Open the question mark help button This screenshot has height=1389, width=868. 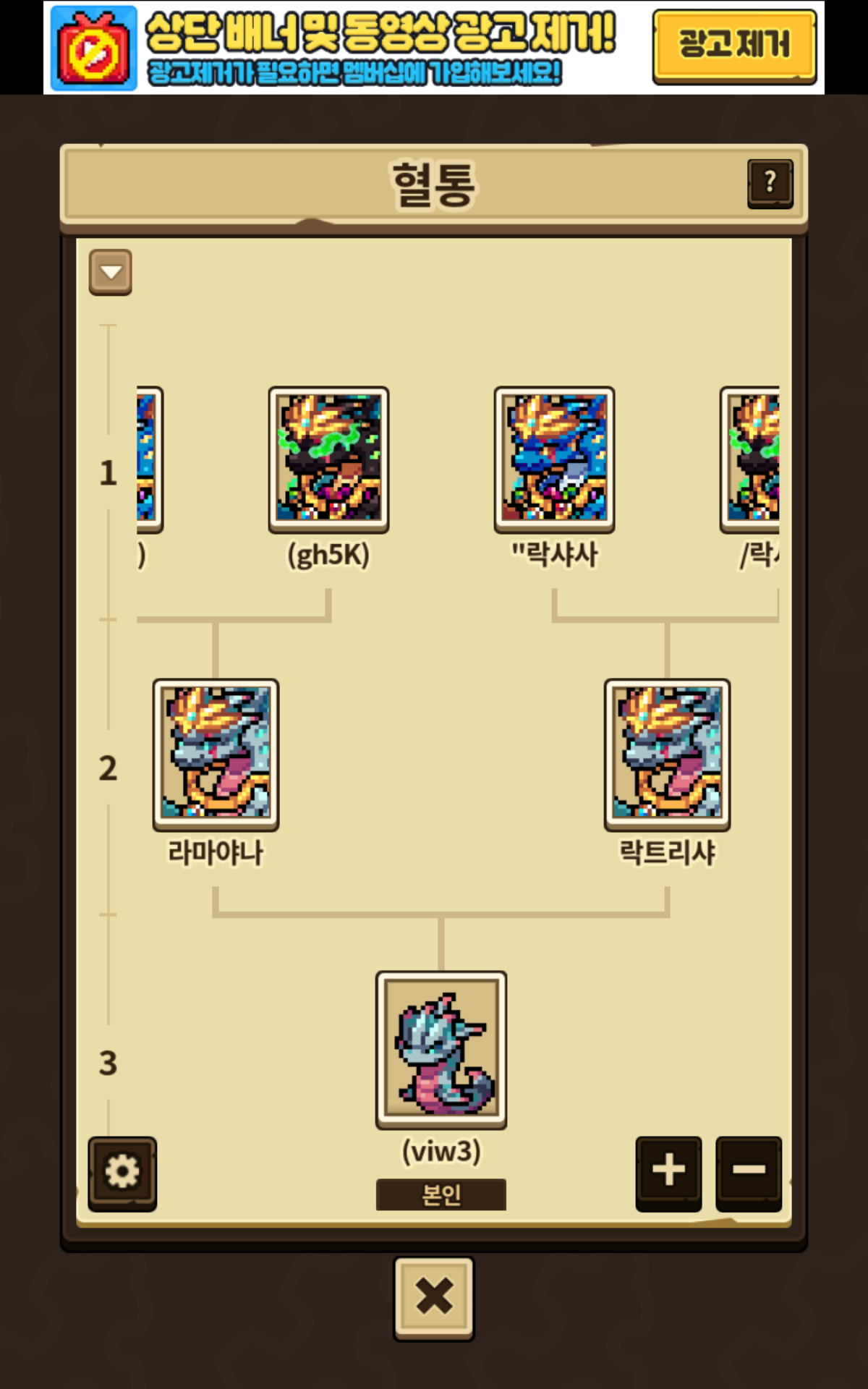770,184
